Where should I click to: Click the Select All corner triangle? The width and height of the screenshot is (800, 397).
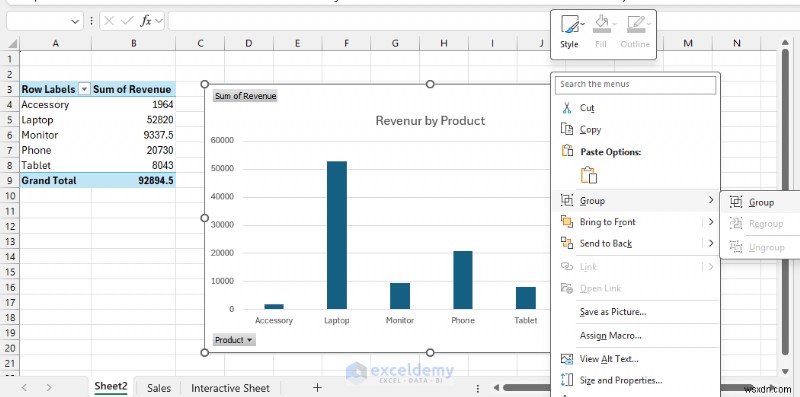(x=13, y=44)
